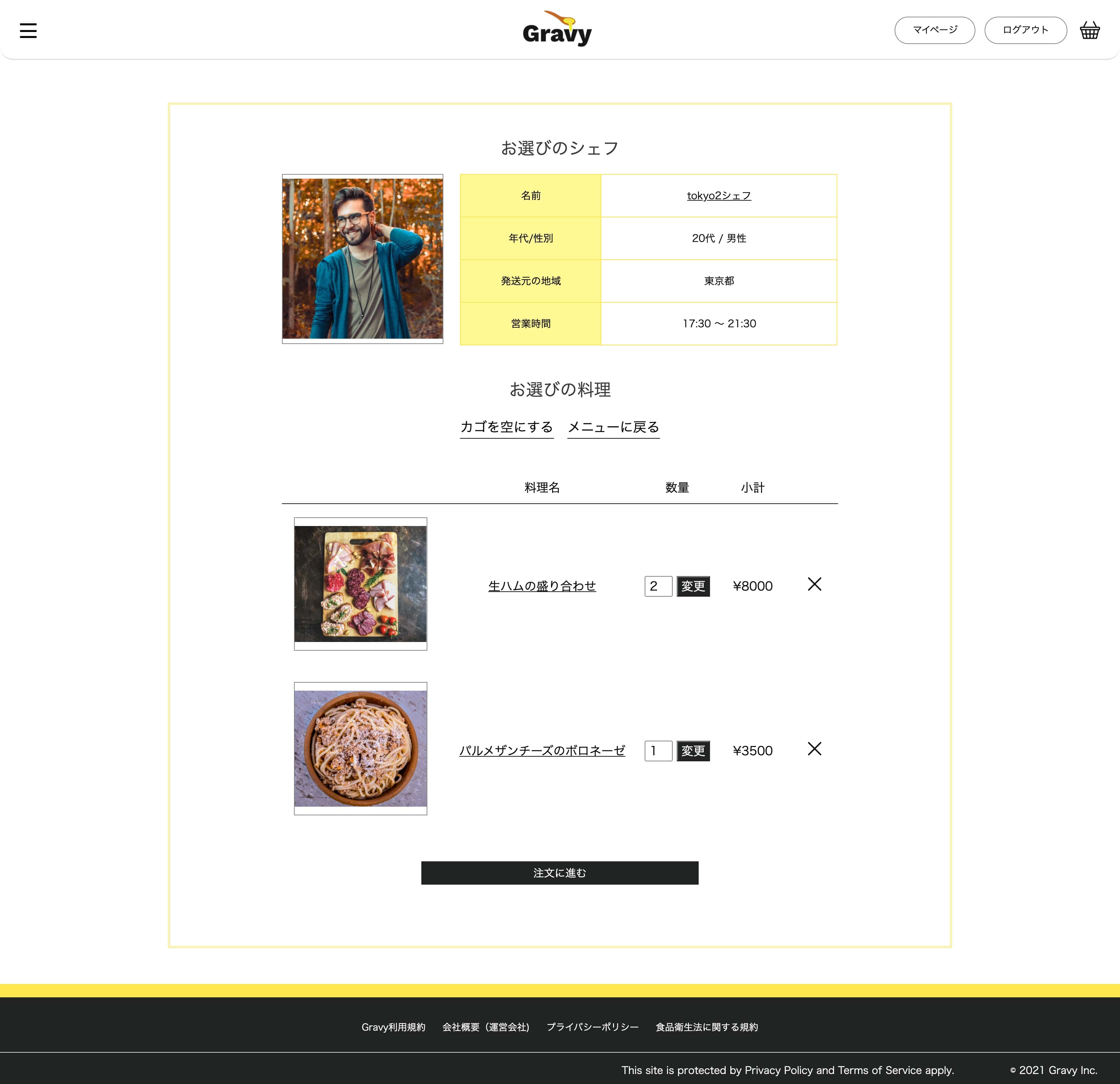The width and height of the screenshot is (1120, 1084).
Task: Select quantity field of 生ハムの盛り合わせ
Action: (x=658, y=586)
